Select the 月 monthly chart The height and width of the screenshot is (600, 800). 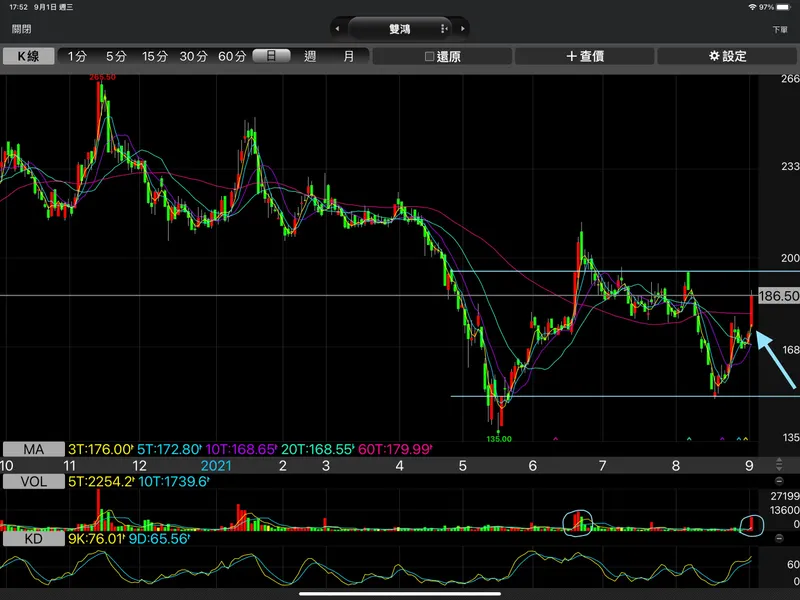348,57
